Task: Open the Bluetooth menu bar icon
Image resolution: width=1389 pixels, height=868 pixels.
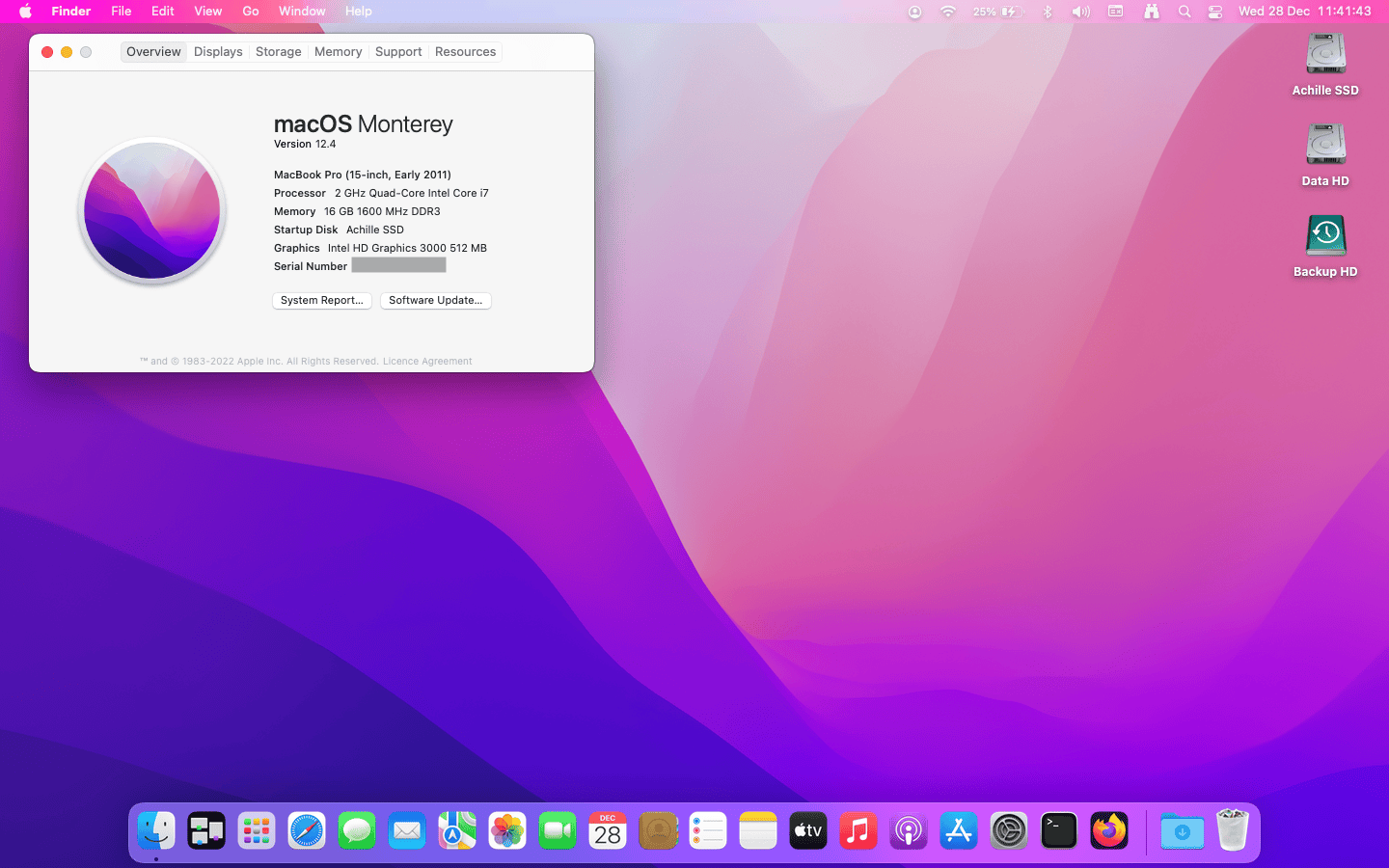Action: pos(1048,12)
